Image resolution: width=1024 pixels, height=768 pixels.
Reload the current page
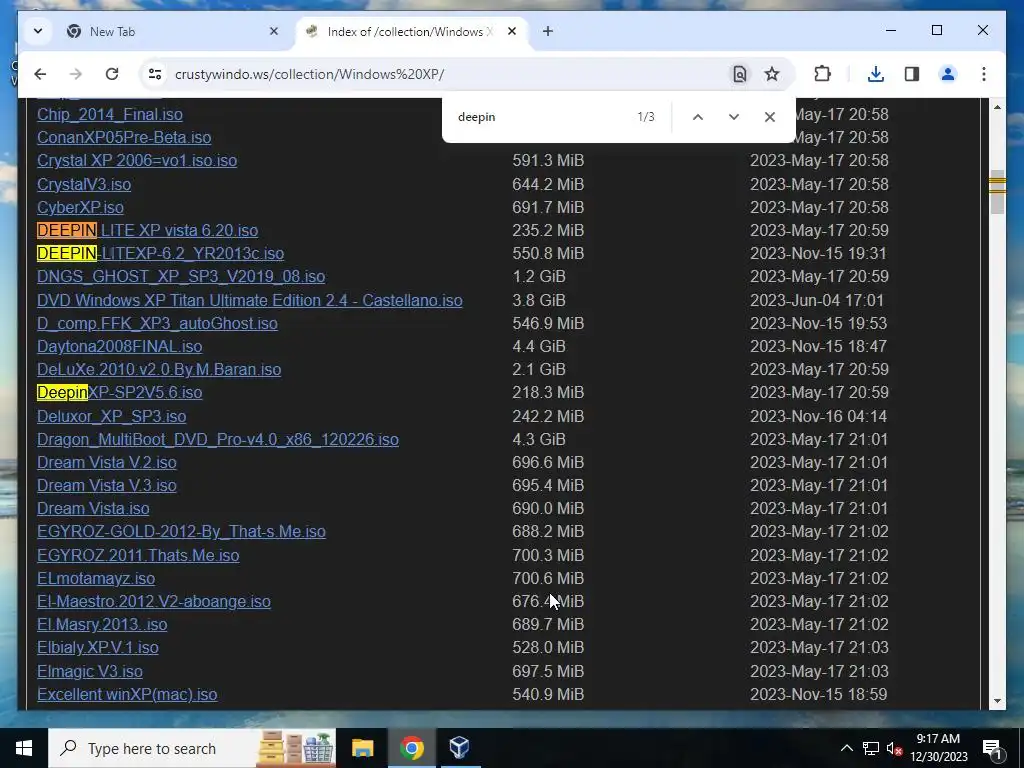tap(112, 74)
